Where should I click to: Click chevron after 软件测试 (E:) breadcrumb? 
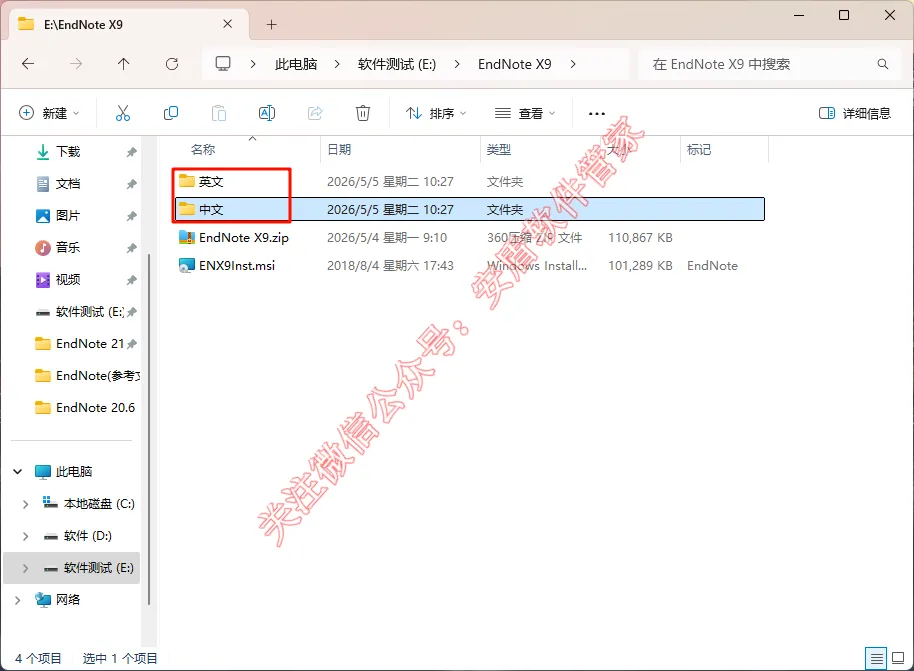click(x=457, y=64)
